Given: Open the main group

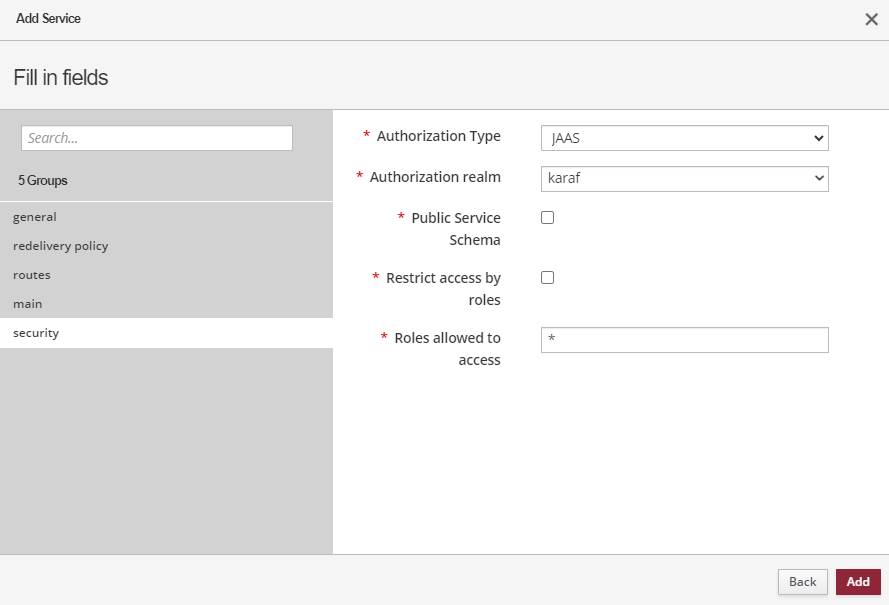Looking at the screenshot, I should pyautogui.click(x=27, y=303).
